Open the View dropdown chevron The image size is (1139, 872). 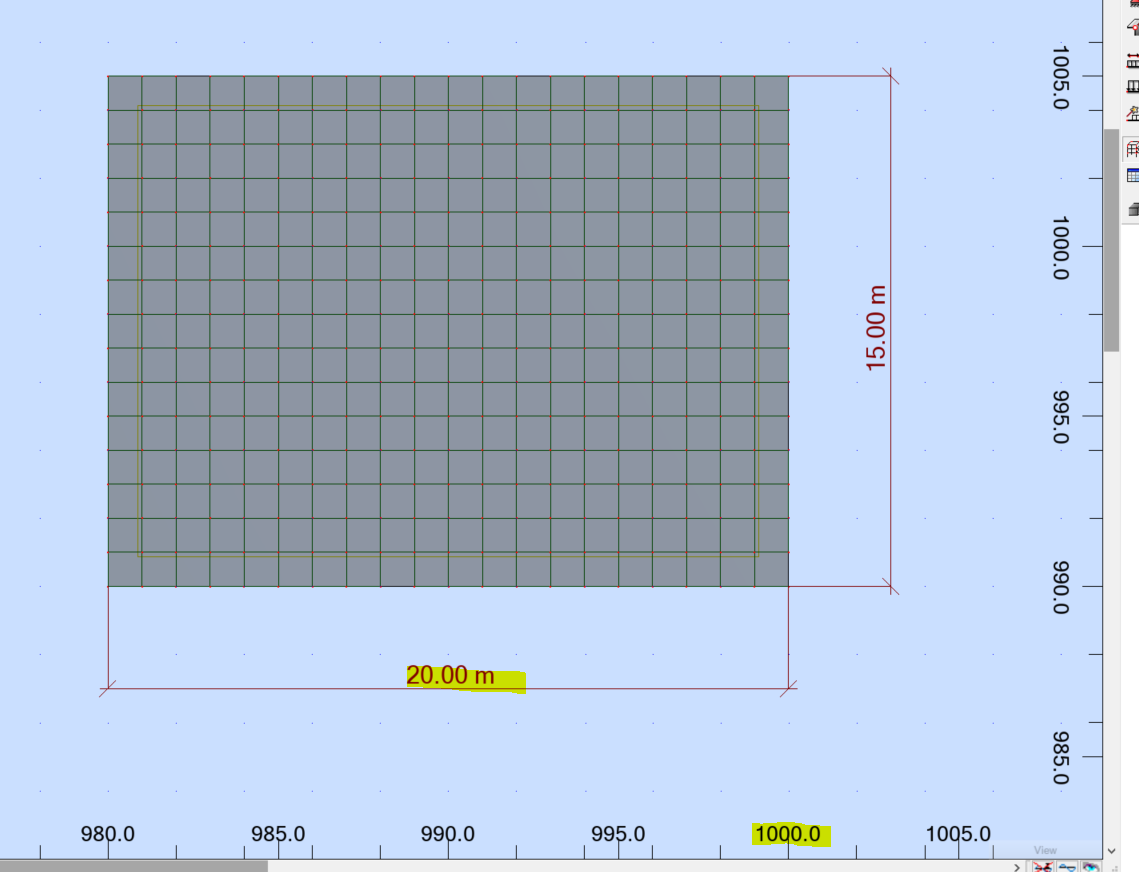click(x=1111, y=851)
